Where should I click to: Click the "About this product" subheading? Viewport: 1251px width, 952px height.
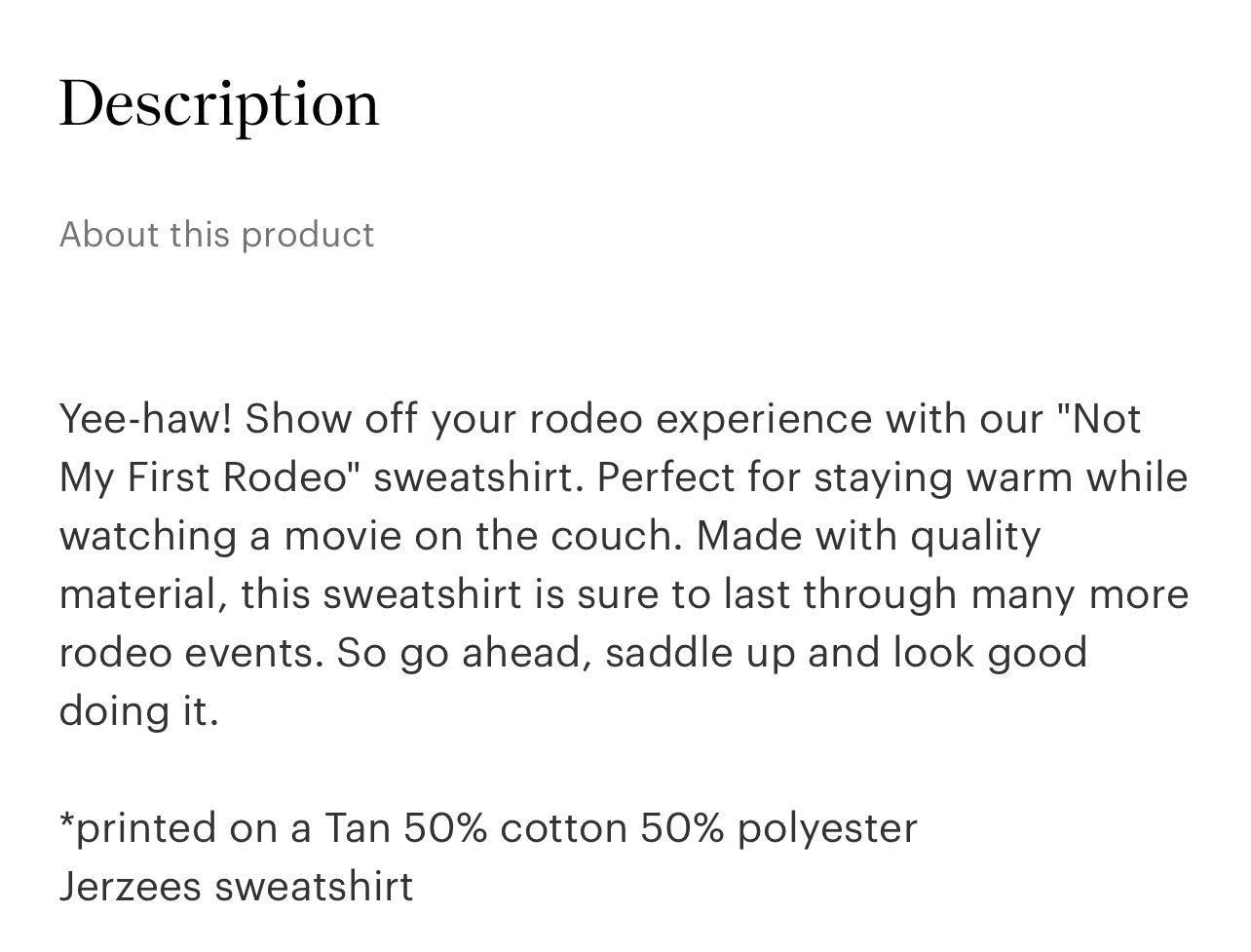(x=216, y=235)
